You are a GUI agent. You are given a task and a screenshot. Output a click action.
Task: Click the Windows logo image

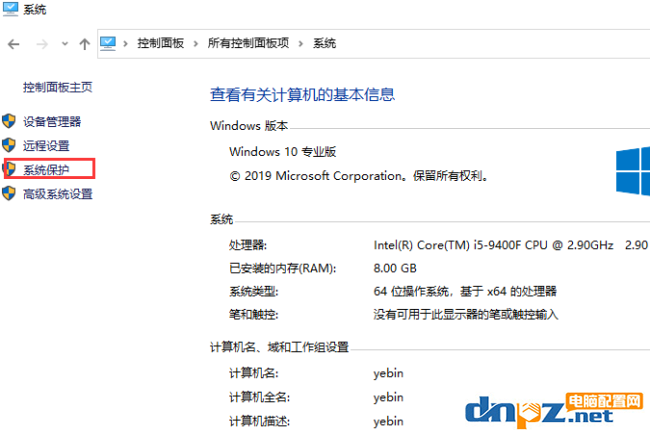(x=633, y=171)
